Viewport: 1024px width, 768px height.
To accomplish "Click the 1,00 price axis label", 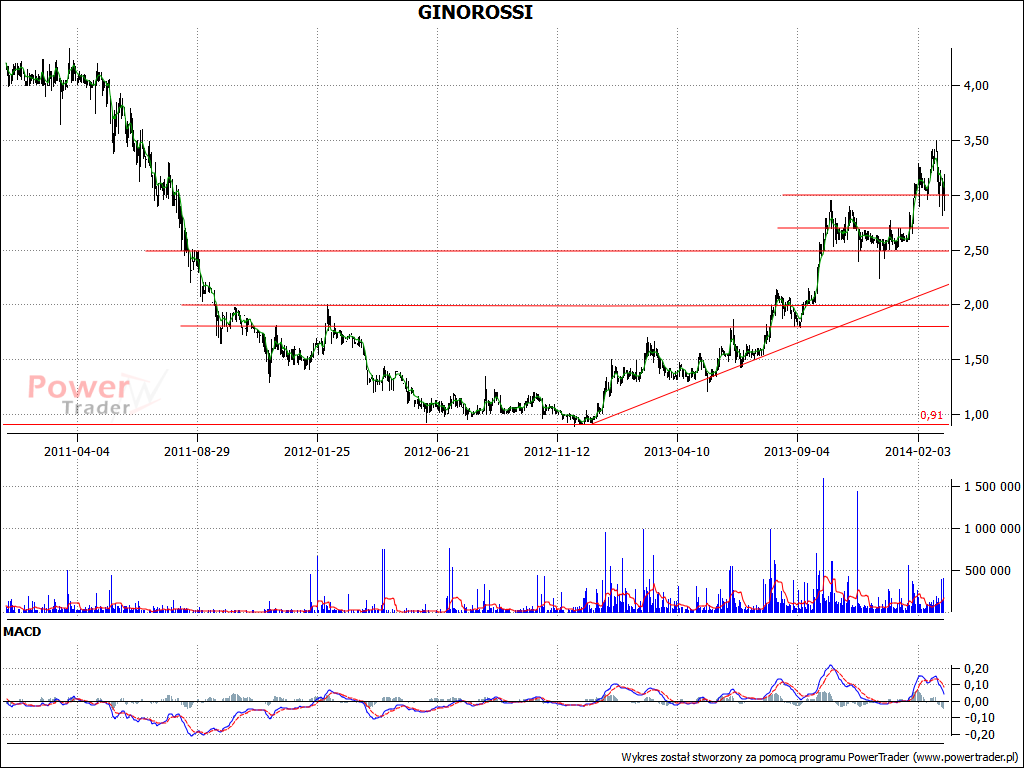I will 976,415.
